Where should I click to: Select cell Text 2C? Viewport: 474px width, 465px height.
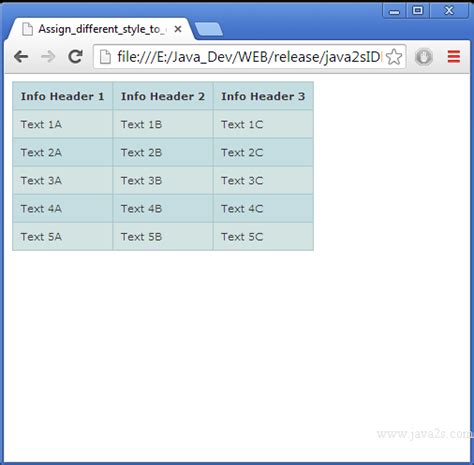coord(263,153)
